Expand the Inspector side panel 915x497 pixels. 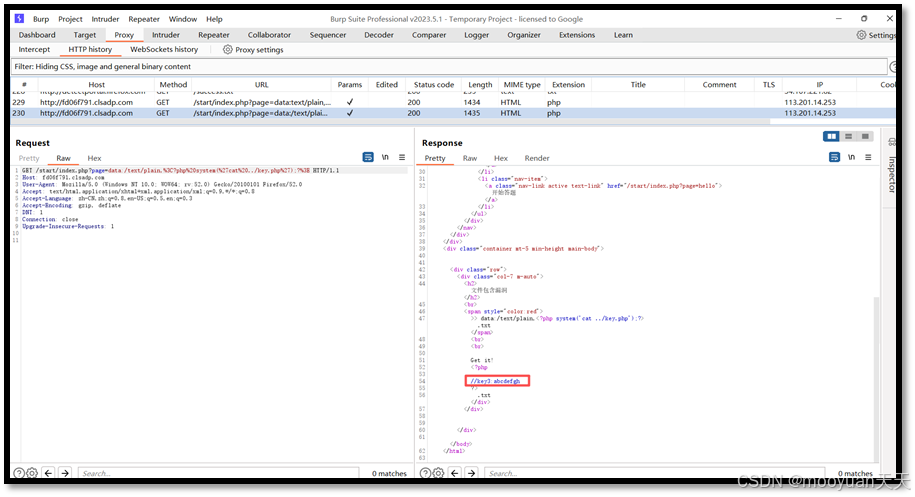pos(892,174)
